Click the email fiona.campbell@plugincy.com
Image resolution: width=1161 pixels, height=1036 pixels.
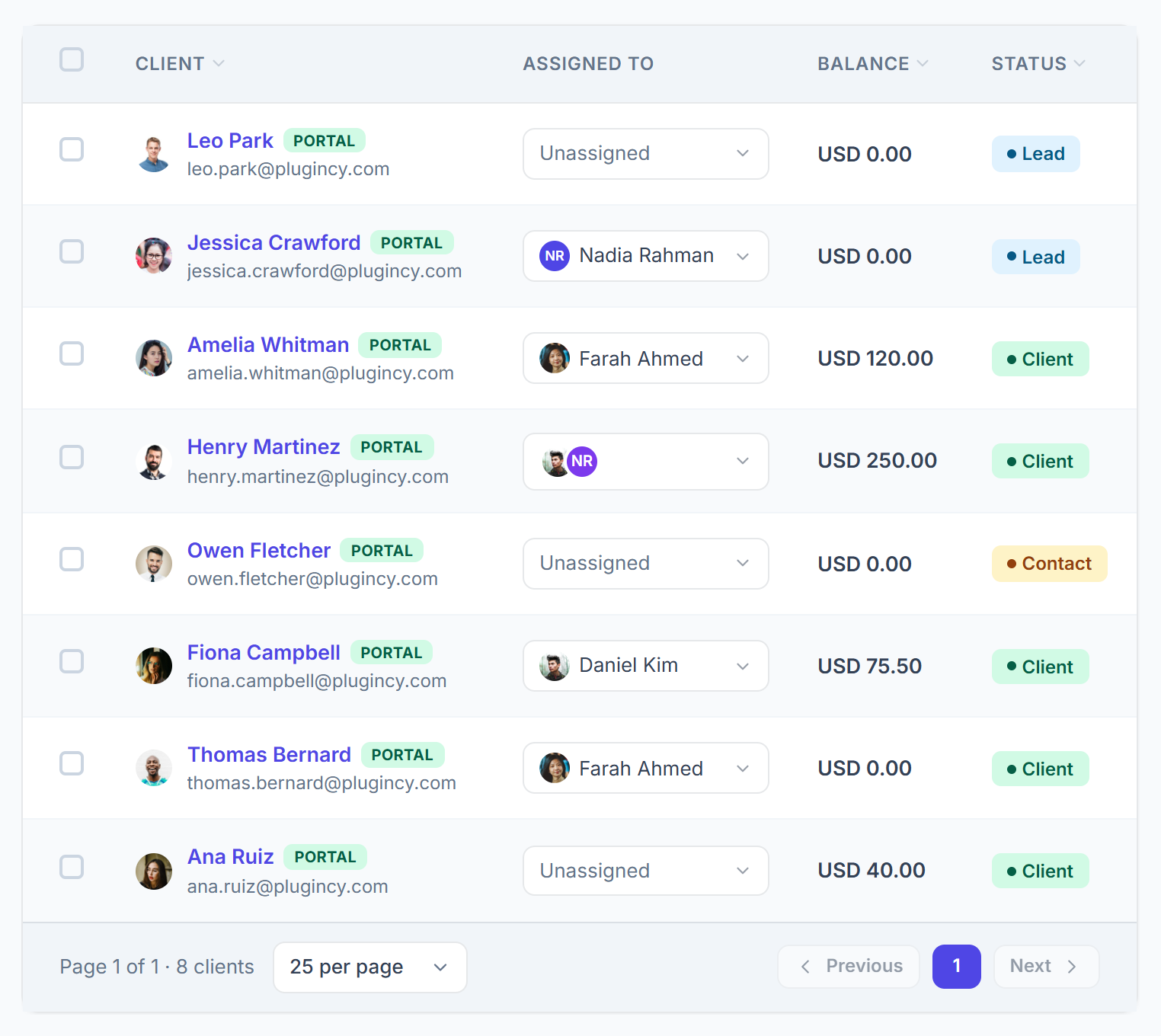(x=317, y=681)
